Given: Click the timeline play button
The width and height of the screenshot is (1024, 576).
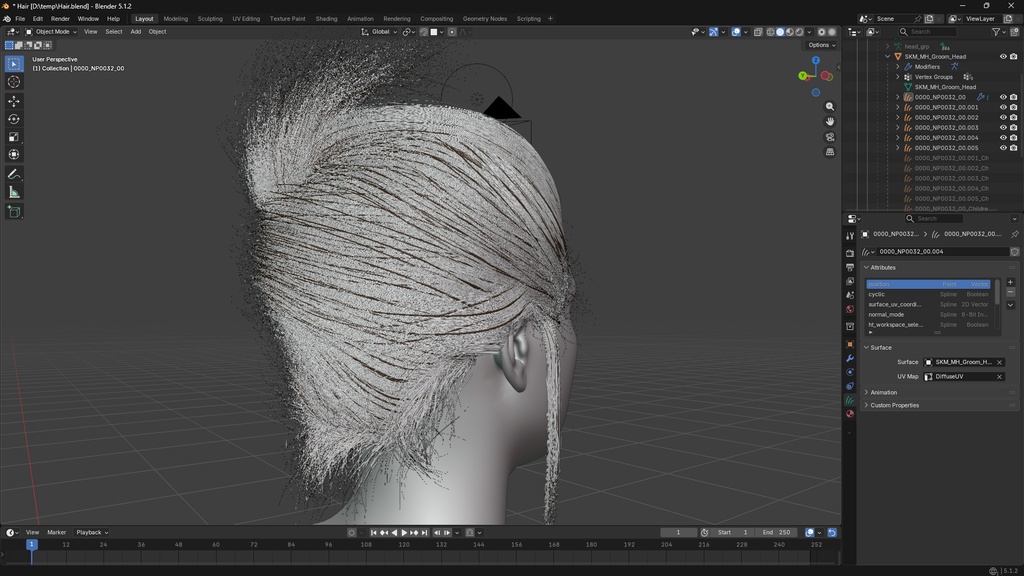Looking at the screenshot, I should [x=404, y=533].
